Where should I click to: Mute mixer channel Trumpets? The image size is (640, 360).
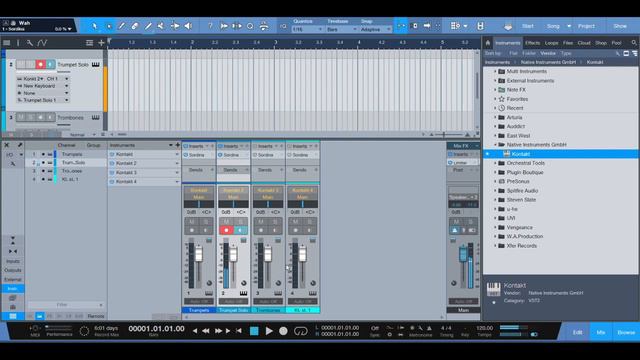(x=191, y=222)
